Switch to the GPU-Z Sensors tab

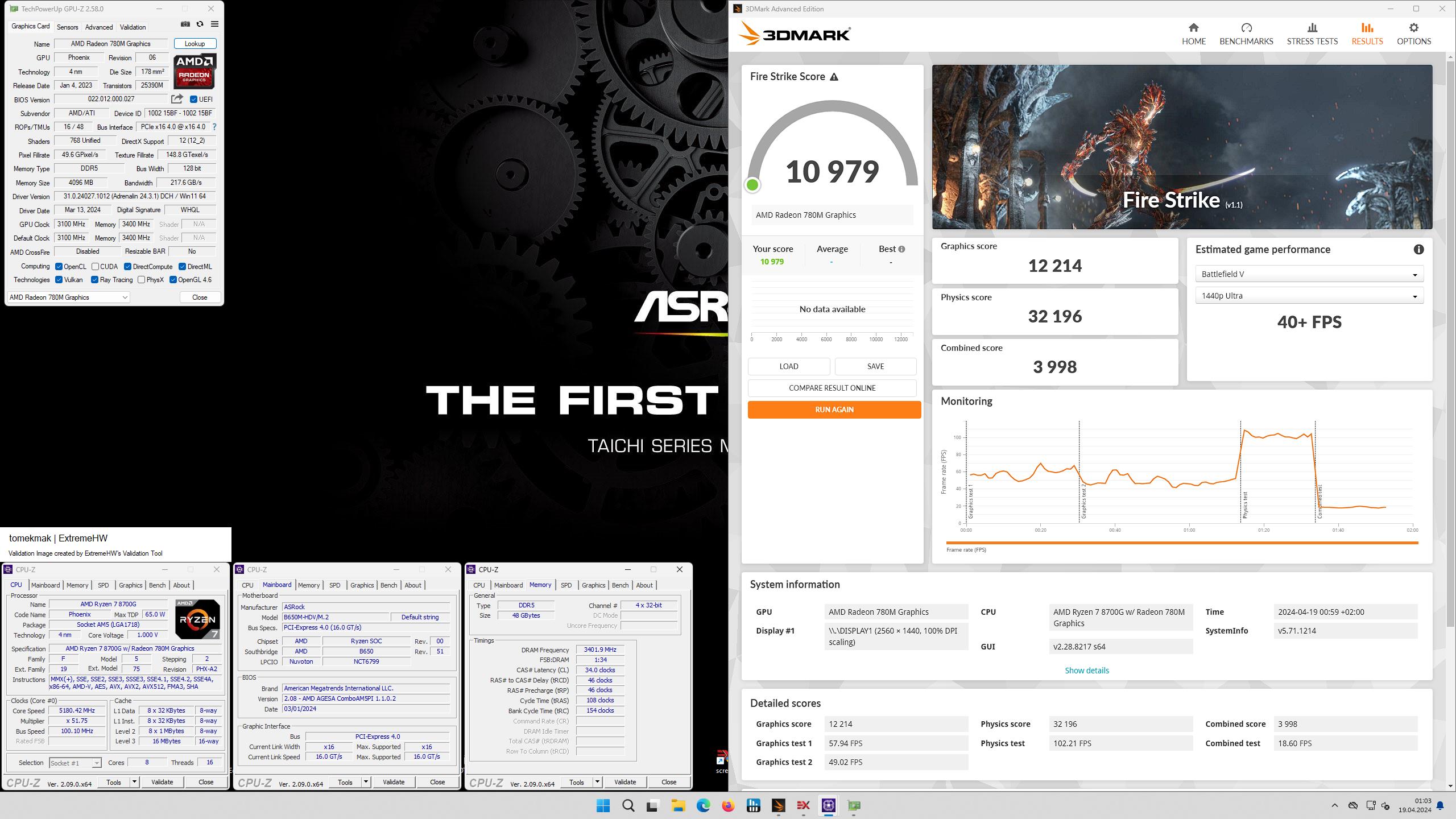coord(67,27)
